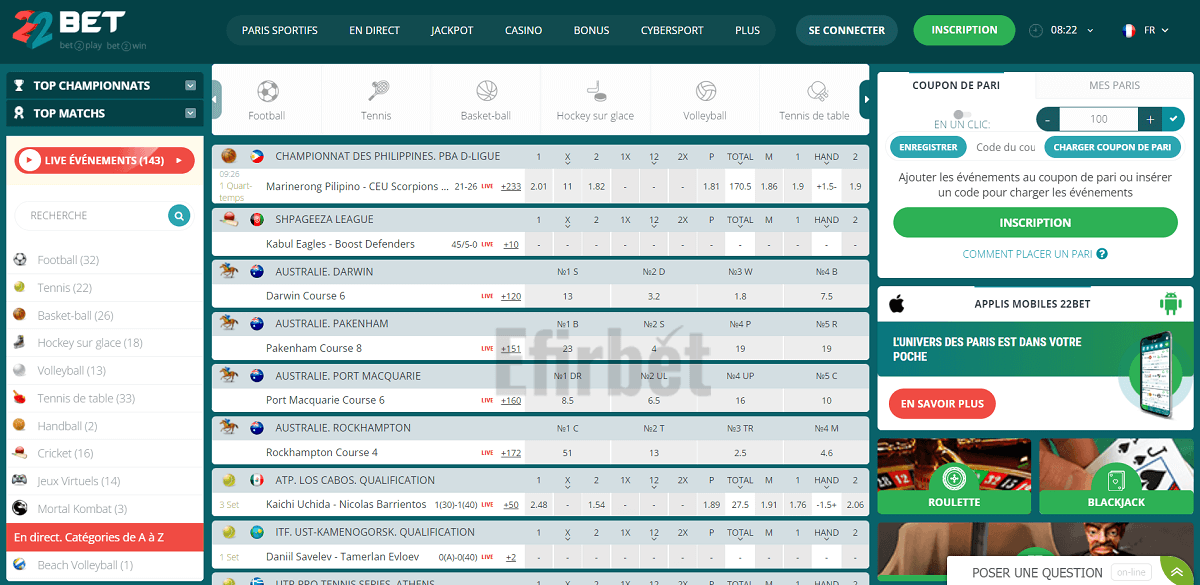The width and height of the screenshot is (1200, 585).
Task: Open the PLUS menu item
Action: click(748, 31)
